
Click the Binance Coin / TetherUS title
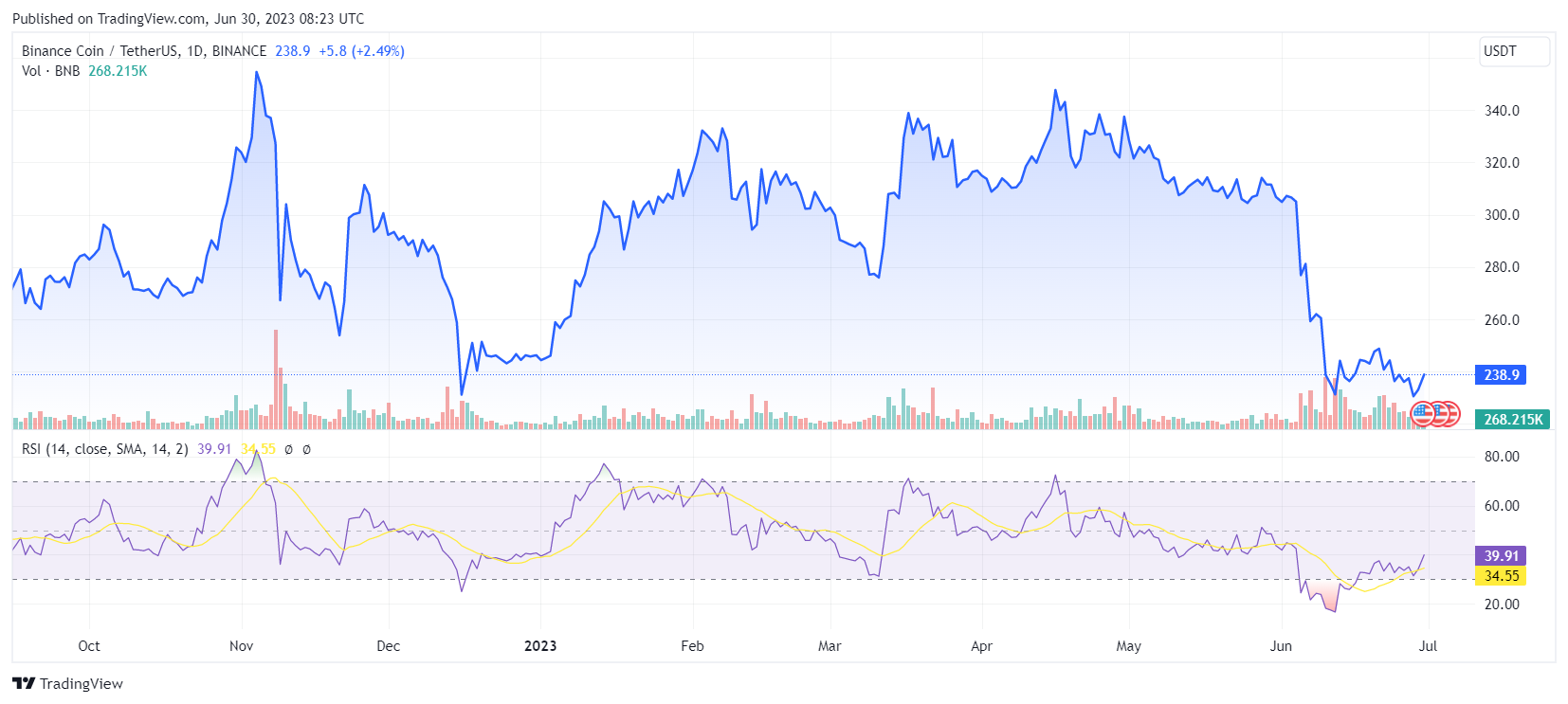143,51
